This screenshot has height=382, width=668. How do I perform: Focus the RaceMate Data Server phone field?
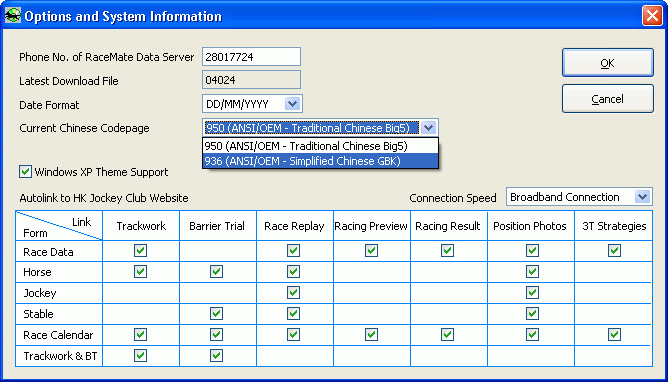[x=251, y=57]
